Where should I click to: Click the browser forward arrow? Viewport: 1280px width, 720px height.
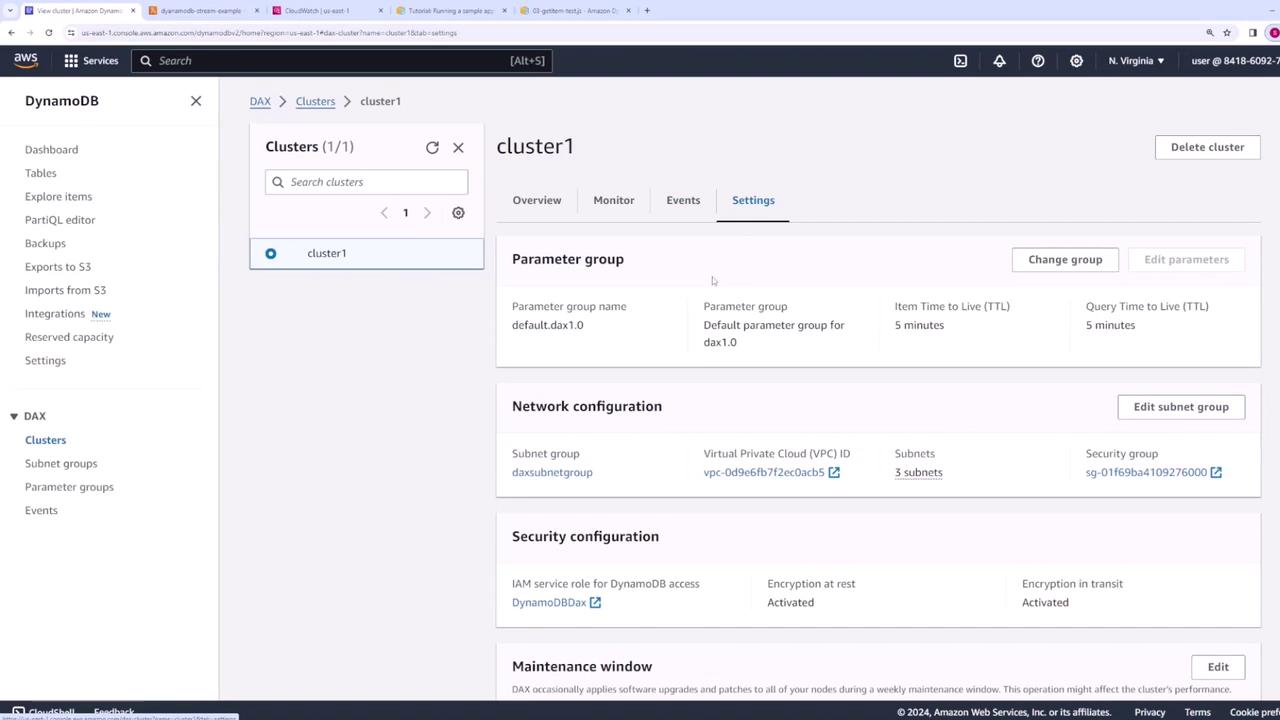(x=30, y=33)
